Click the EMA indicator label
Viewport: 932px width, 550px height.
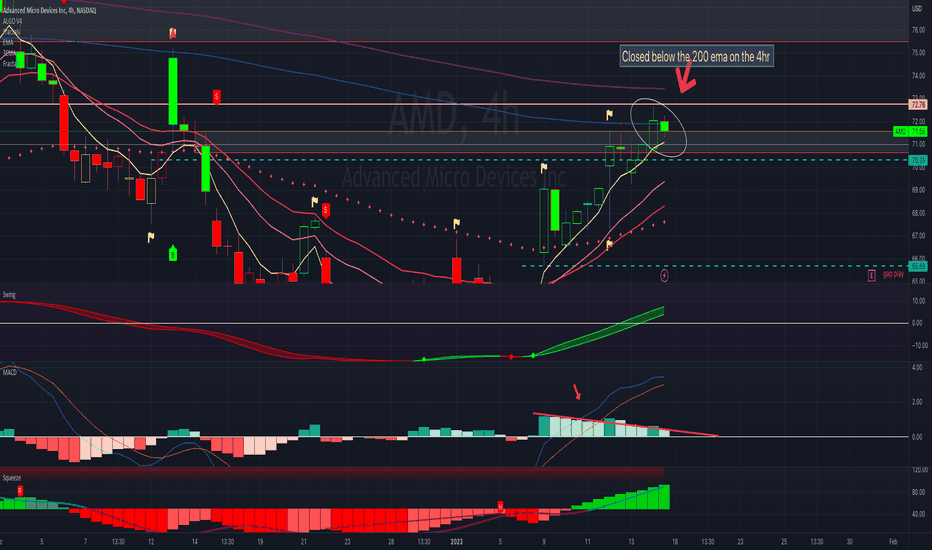(x=8, y=42)
